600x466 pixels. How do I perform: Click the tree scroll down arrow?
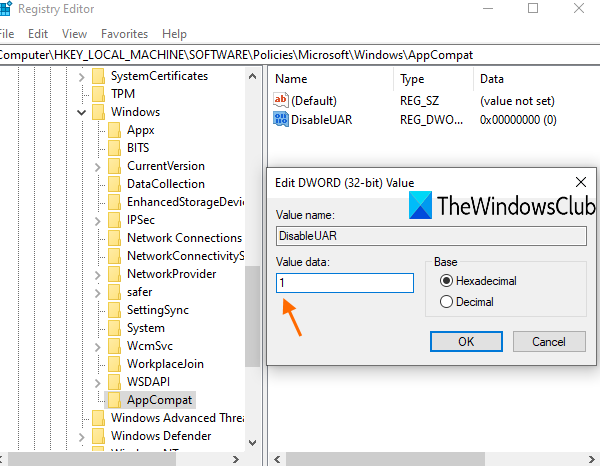click(252, 443)
